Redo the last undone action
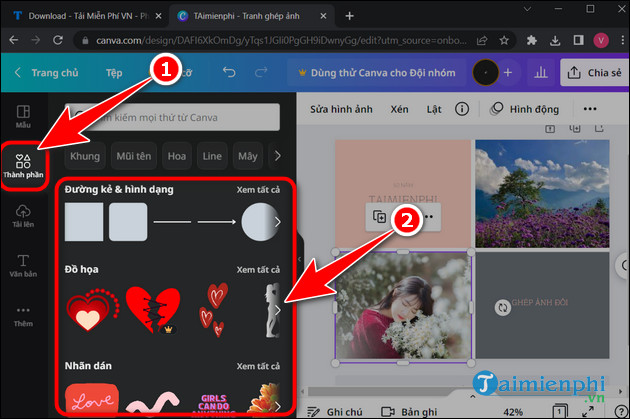This screenshot has height=419, width=630. click(261, 72)
